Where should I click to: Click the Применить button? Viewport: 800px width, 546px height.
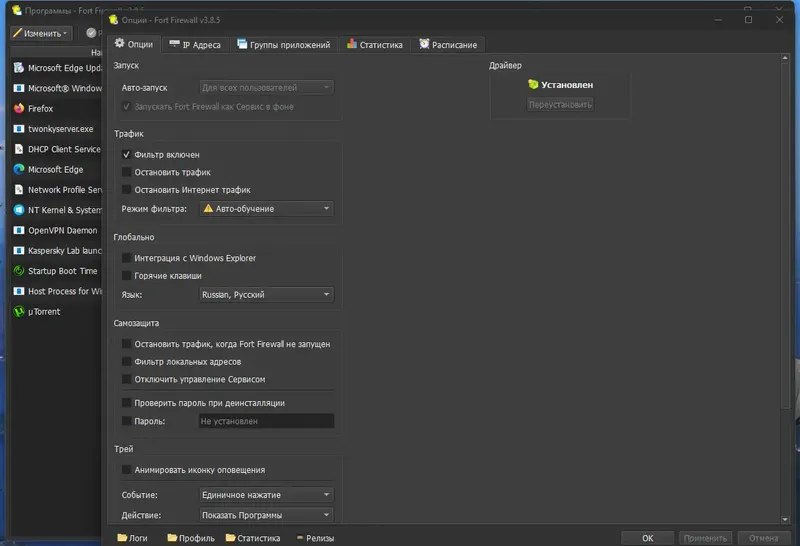[705, 538]
